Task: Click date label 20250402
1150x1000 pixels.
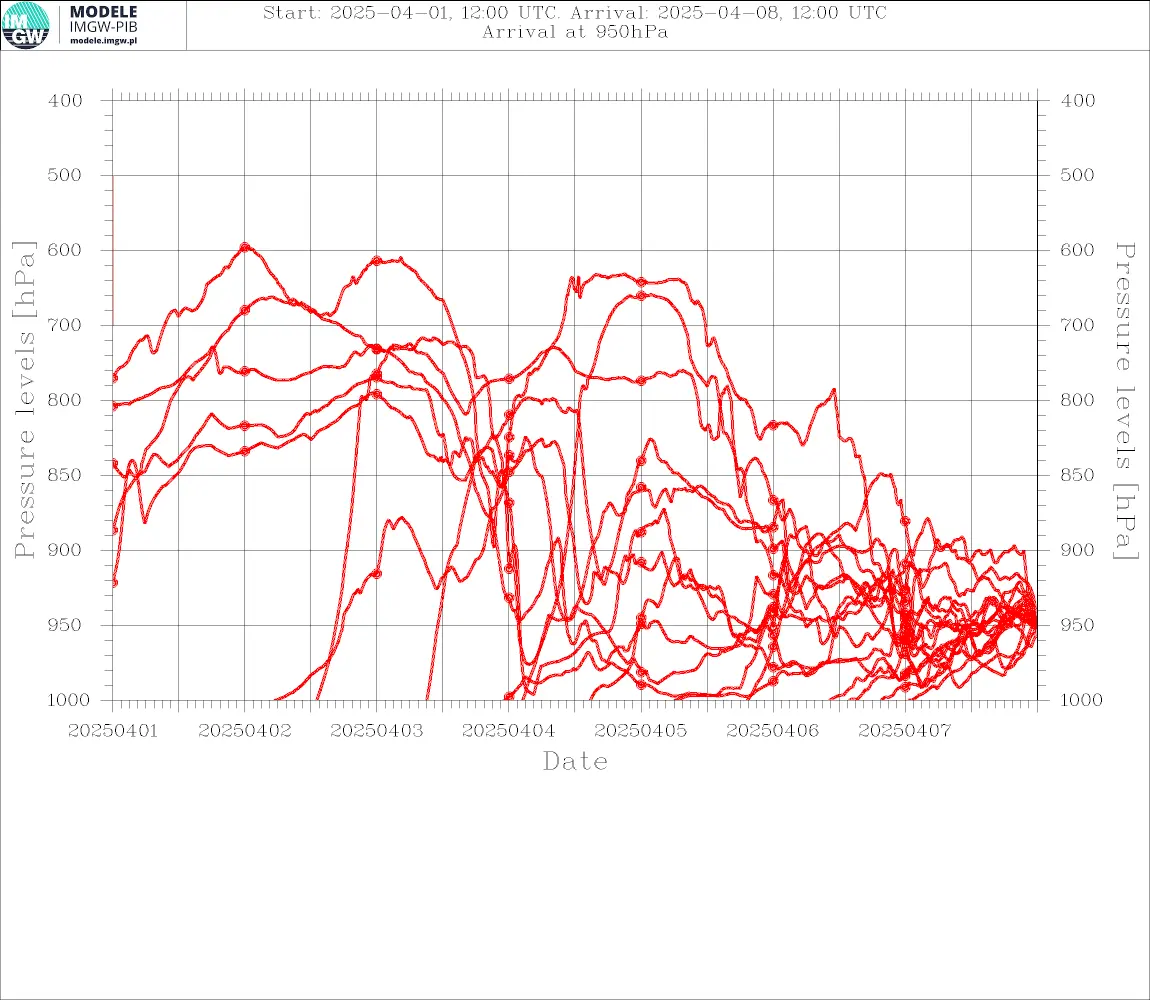Action: click(244, 731)
